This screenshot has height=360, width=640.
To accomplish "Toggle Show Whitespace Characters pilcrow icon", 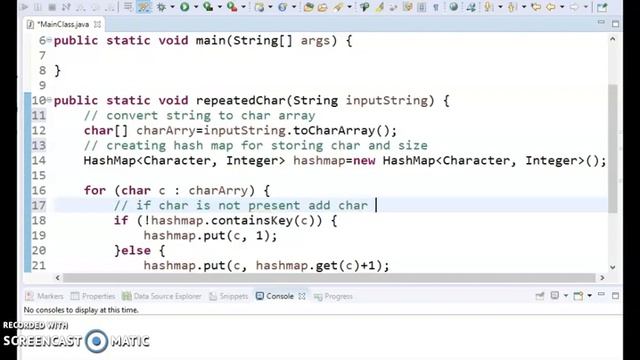I will click(436, 7).
